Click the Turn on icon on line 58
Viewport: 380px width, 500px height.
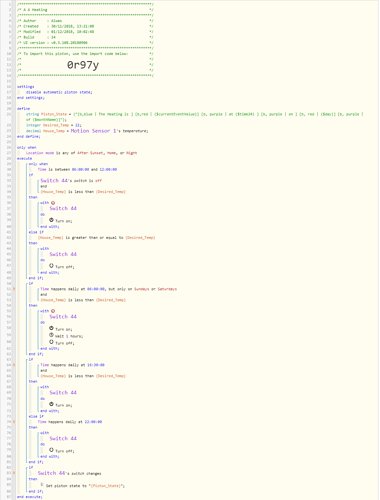51,328
